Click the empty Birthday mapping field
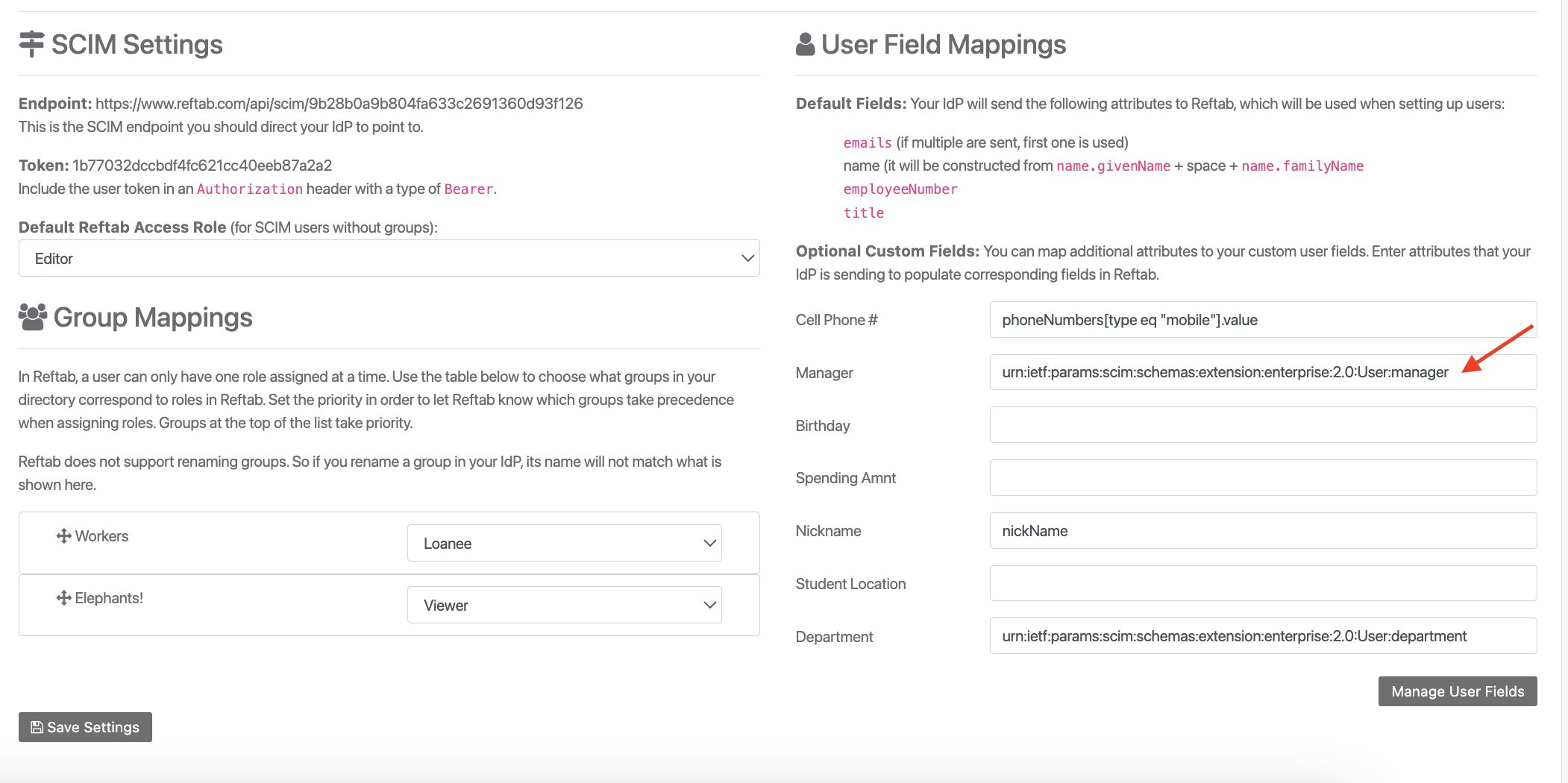The image size is (1568, 783). point(1263,425)
